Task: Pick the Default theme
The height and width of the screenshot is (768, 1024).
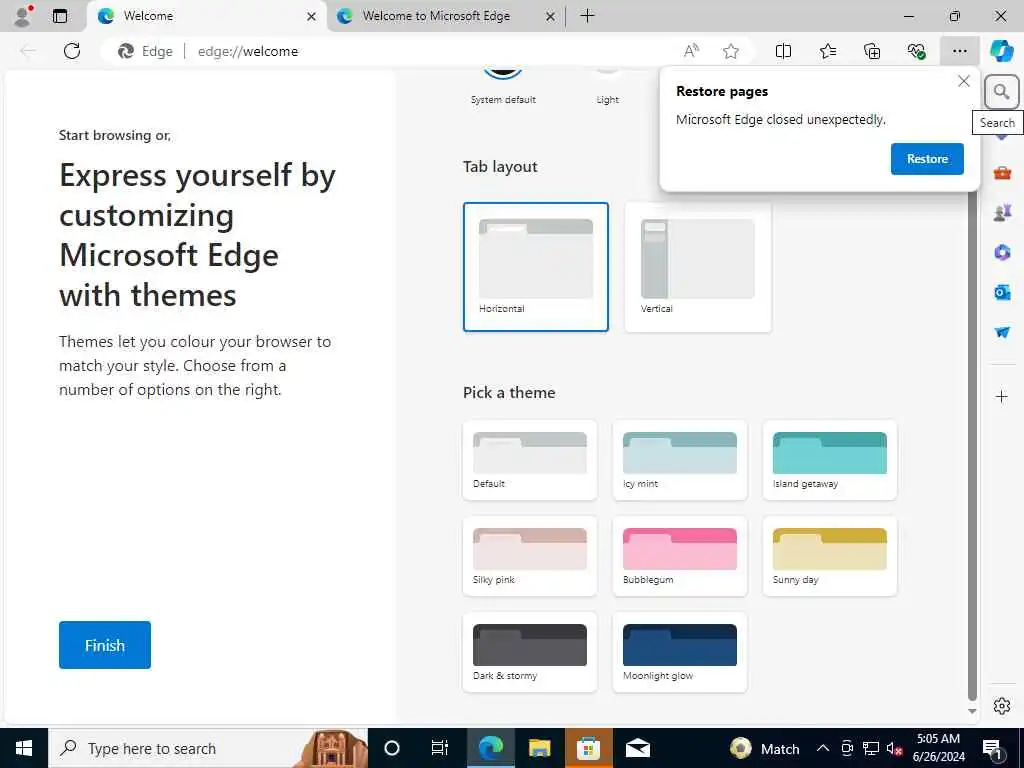Action: [530, 460]
